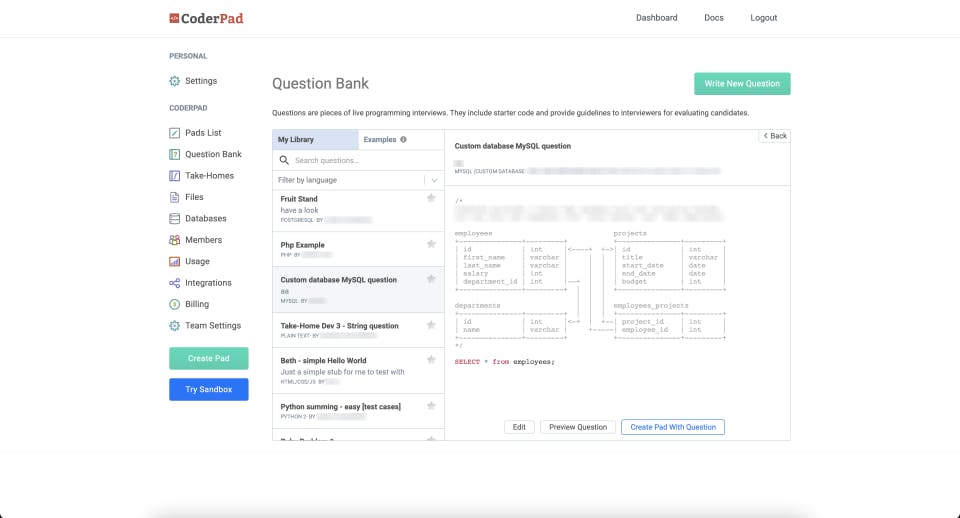
Task: Click the Members people icon
Action: pos(174,240)
